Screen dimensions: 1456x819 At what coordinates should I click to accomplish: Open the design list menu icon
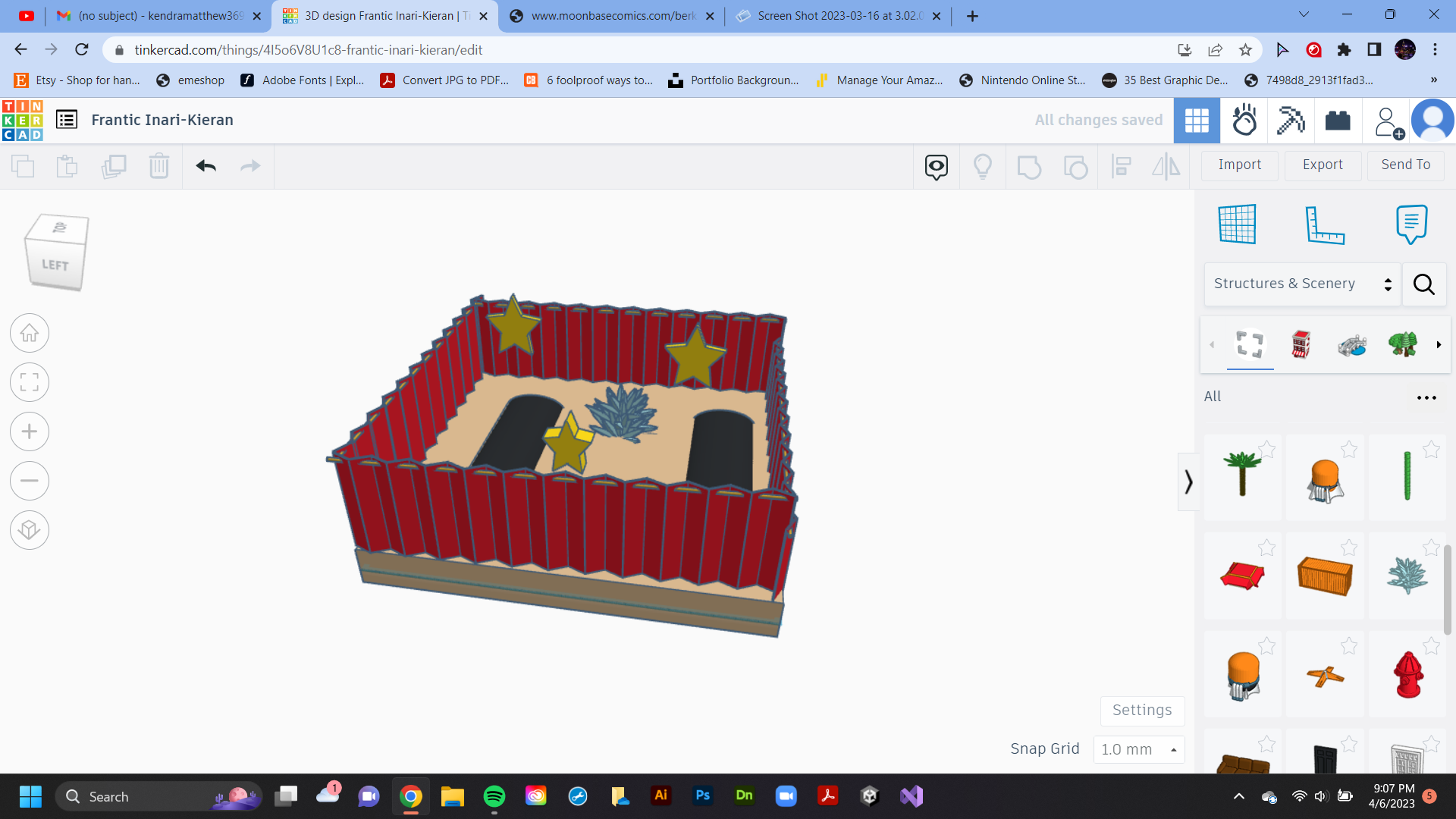pos(67,120)
